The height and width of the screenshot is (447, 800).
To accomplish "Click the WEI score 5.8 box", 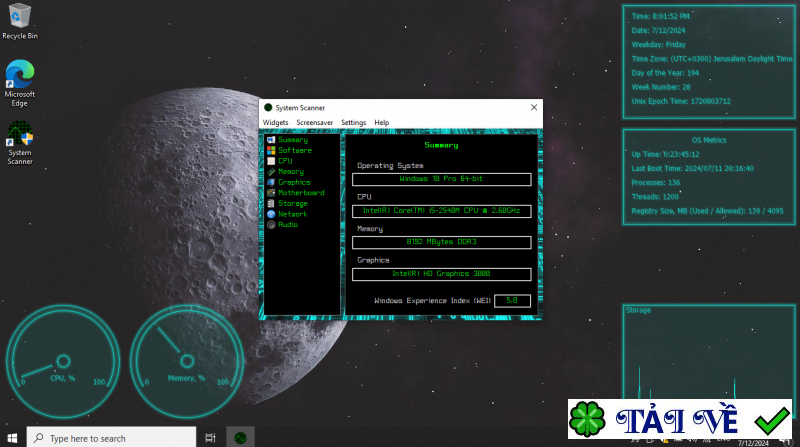I will [x=512, y=301].
